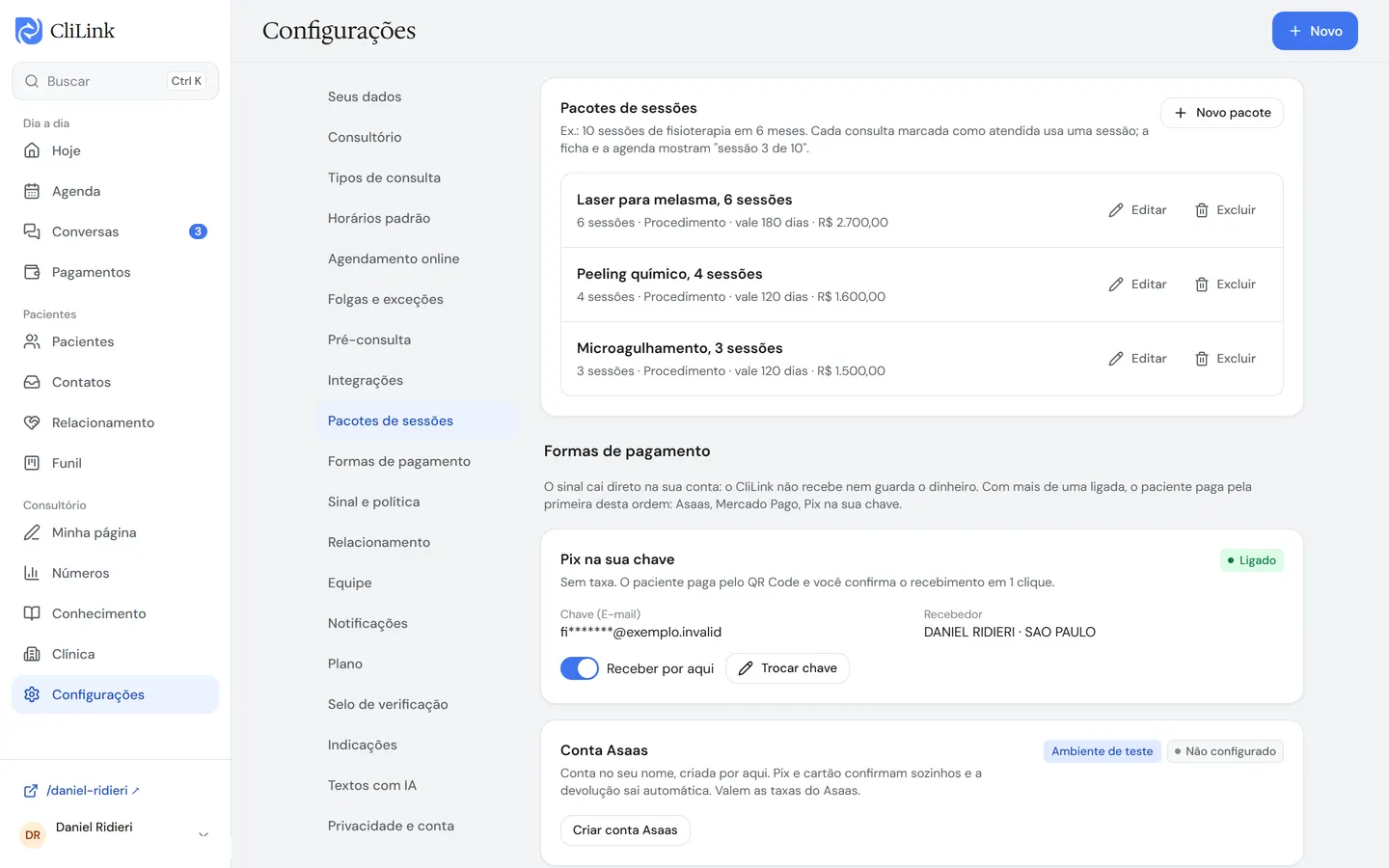Click Criar conta Asaas button

(x=625, y=830)
